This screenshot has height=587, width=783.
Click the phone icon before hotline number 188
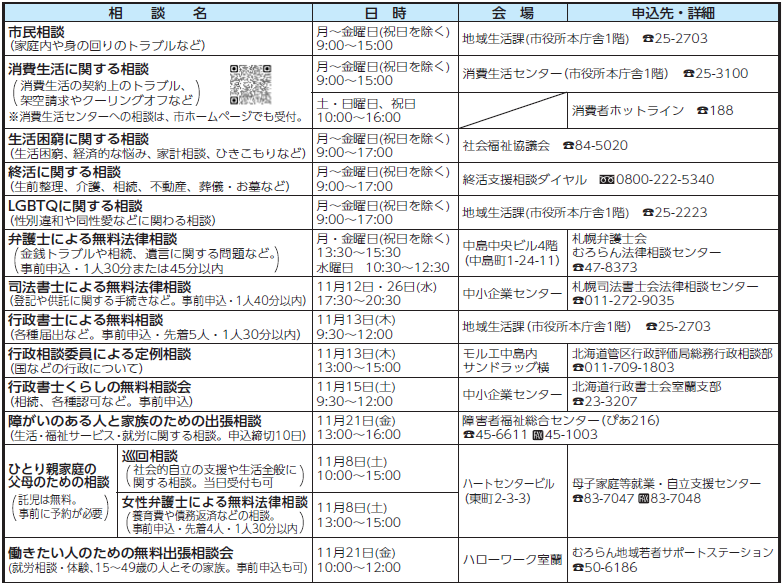(x=701, y=110)
